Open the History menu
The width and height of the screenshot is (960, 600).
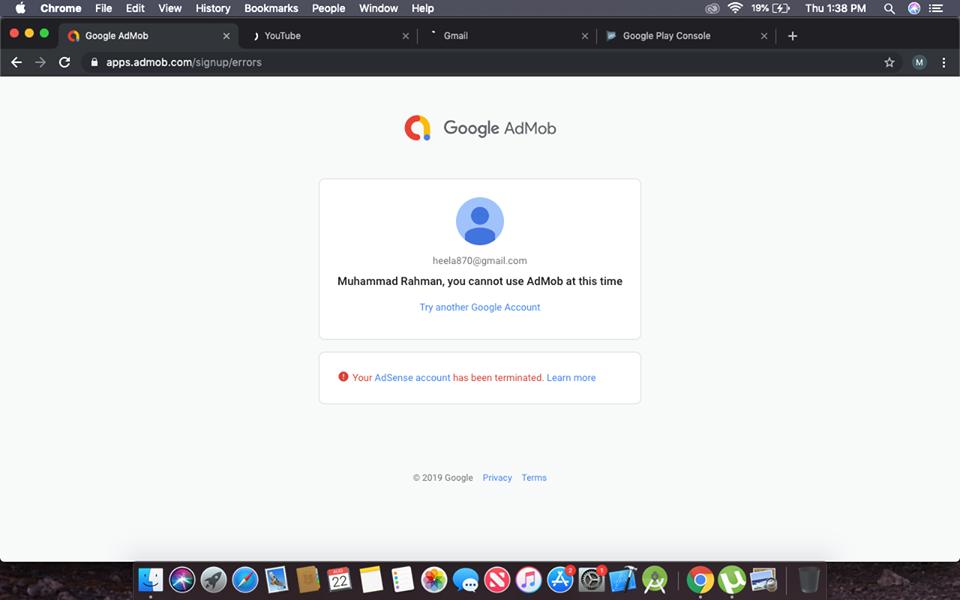(212, 9)
